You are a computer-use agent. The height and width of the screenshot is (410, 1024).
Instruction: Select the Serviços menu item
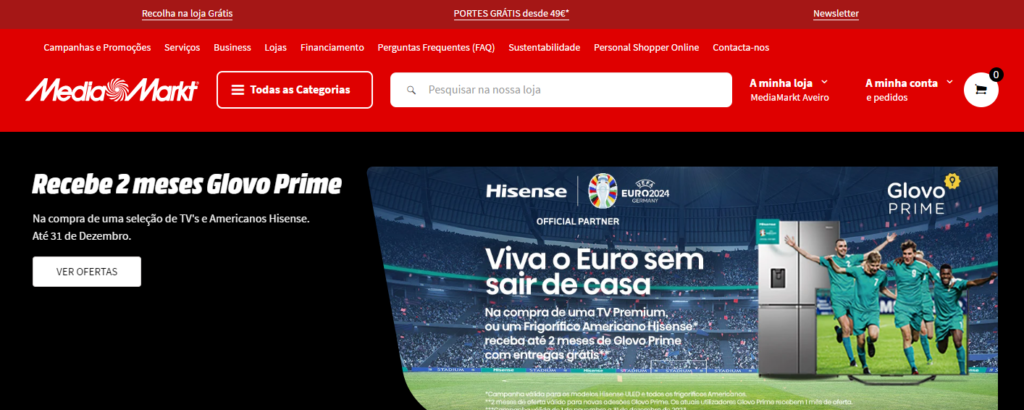point(182,48)
